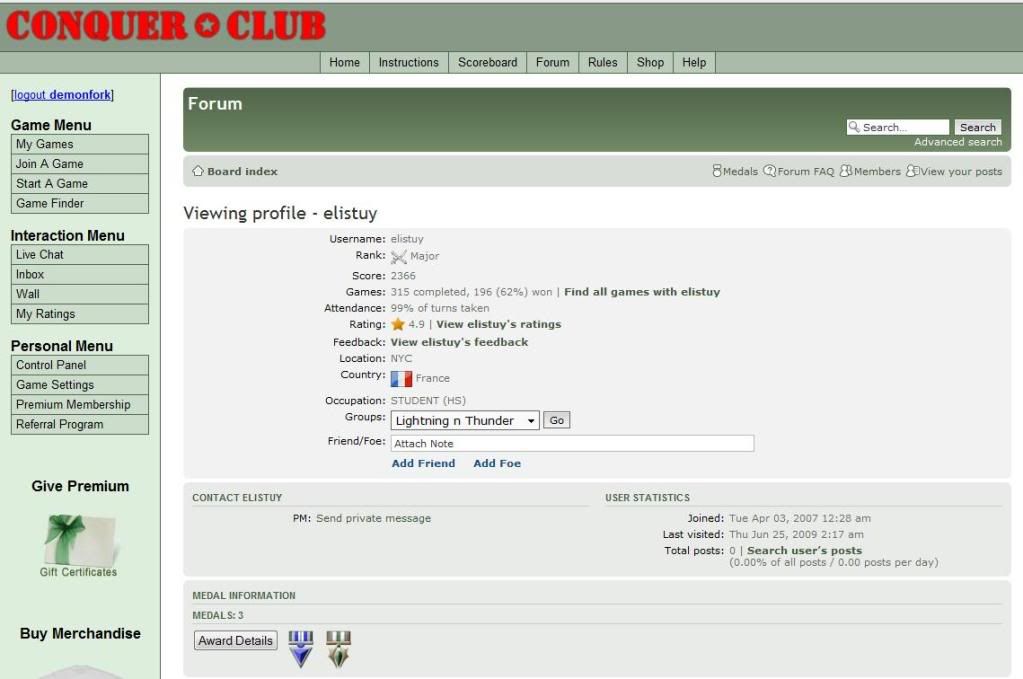Follow the Advanced search link
The image size is (1023, 679).
tap(957, 142)
